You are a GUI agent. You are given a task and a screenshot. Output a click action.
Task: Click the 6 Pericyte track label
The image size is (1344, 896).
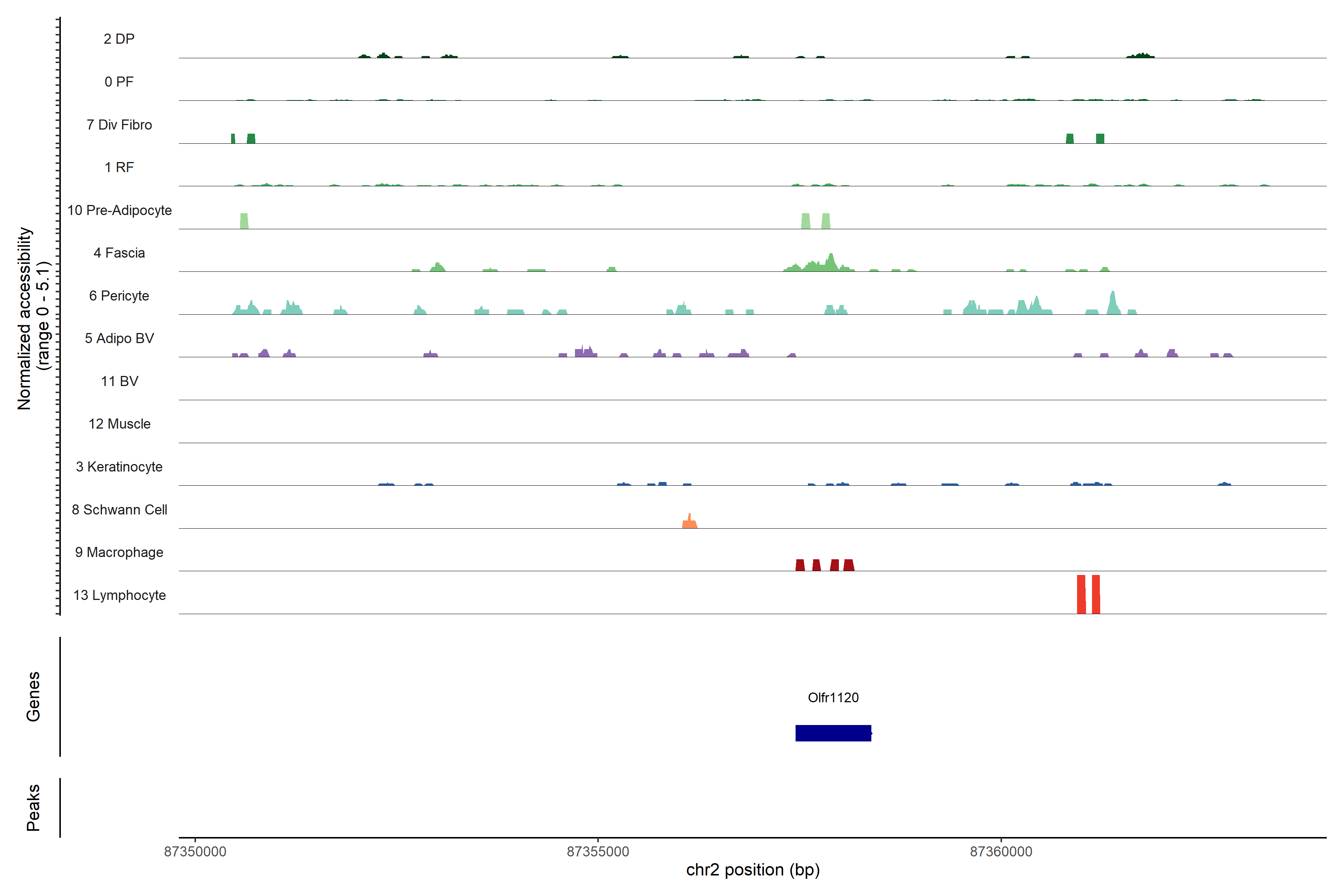pos(119,295)
